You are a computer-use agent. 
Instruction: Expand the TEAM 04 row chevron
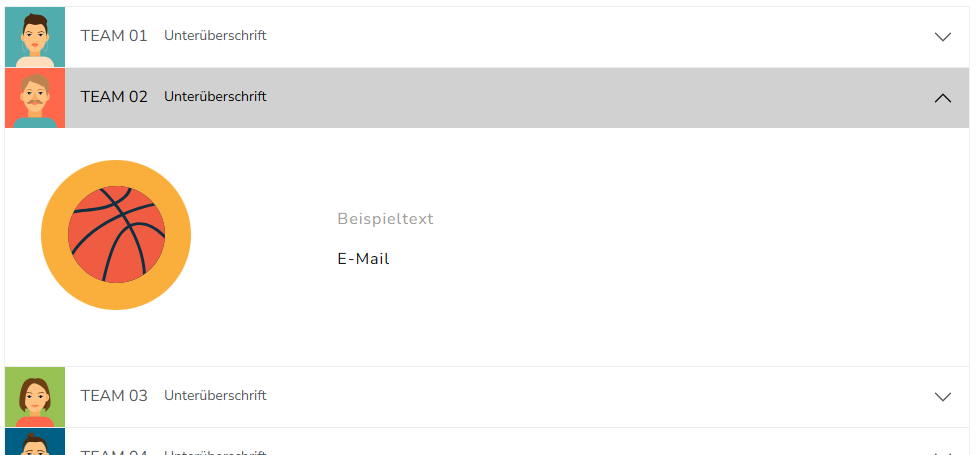942,451
